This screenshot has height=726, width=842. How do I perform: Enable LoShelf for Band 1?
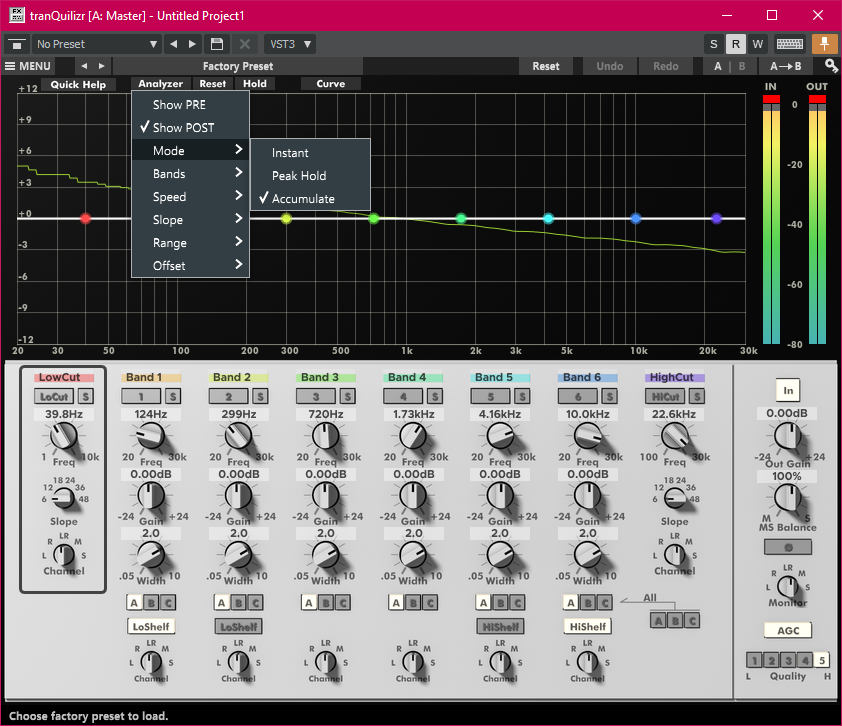coord(151,627)
